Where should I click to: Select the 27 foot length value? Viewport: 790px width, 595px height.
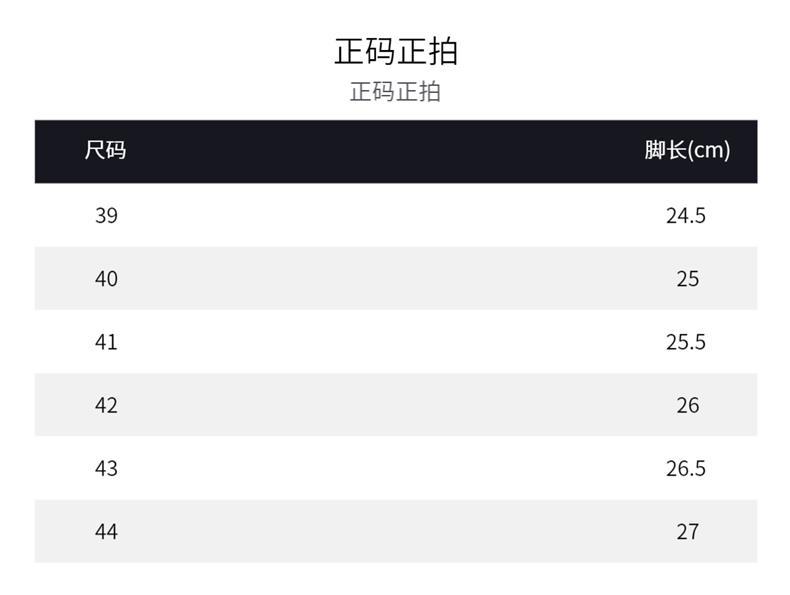687,531
